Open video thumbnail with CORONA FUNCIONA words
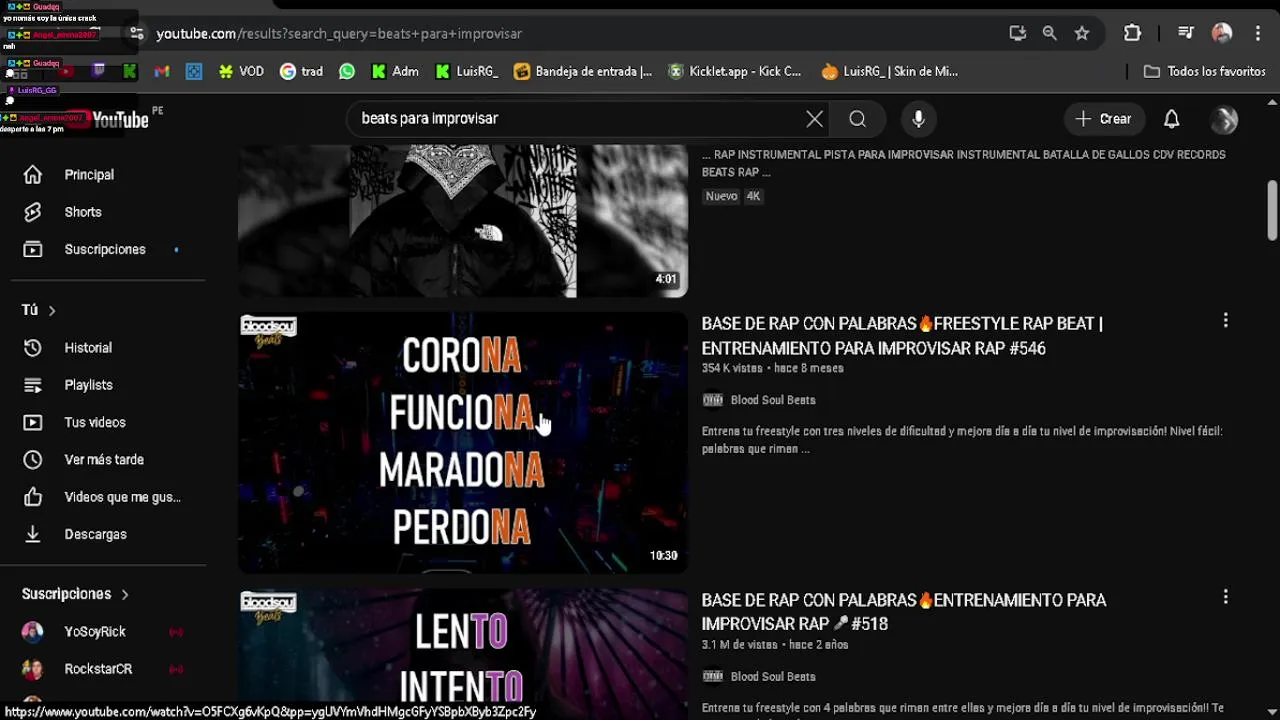This screenshot has height=720, width=1280. (x=463, y=443)
